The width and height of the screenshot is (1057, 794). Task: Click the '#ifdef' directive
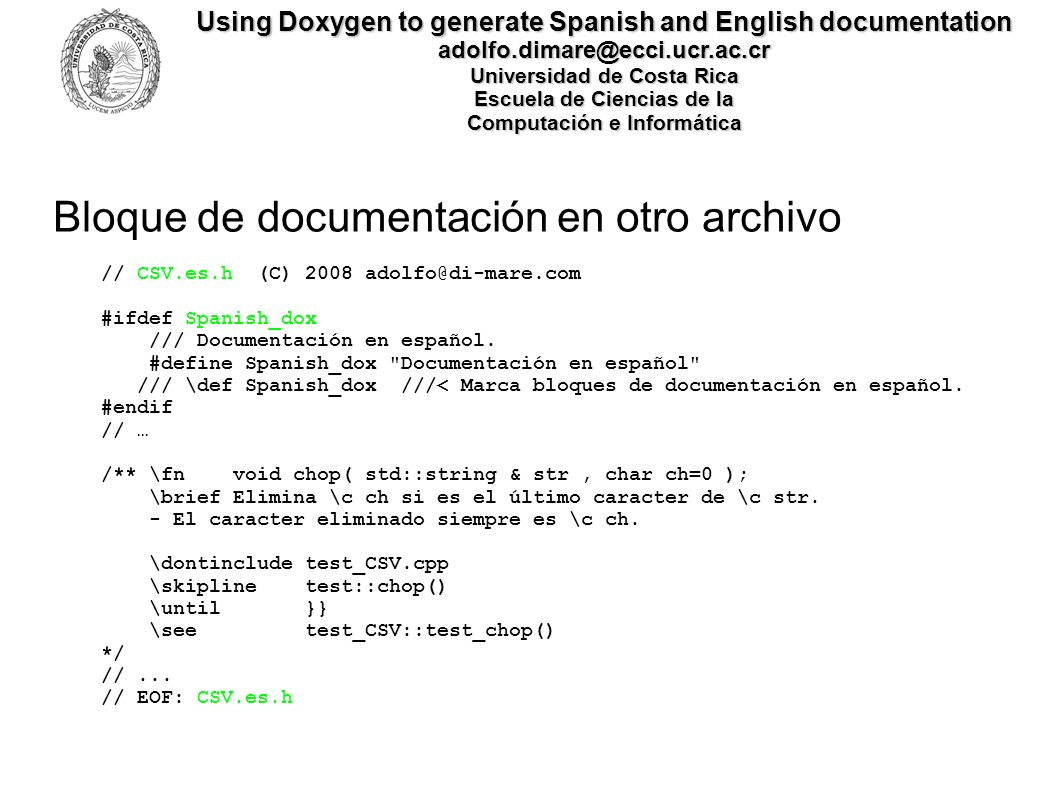[x=137, y=317]
